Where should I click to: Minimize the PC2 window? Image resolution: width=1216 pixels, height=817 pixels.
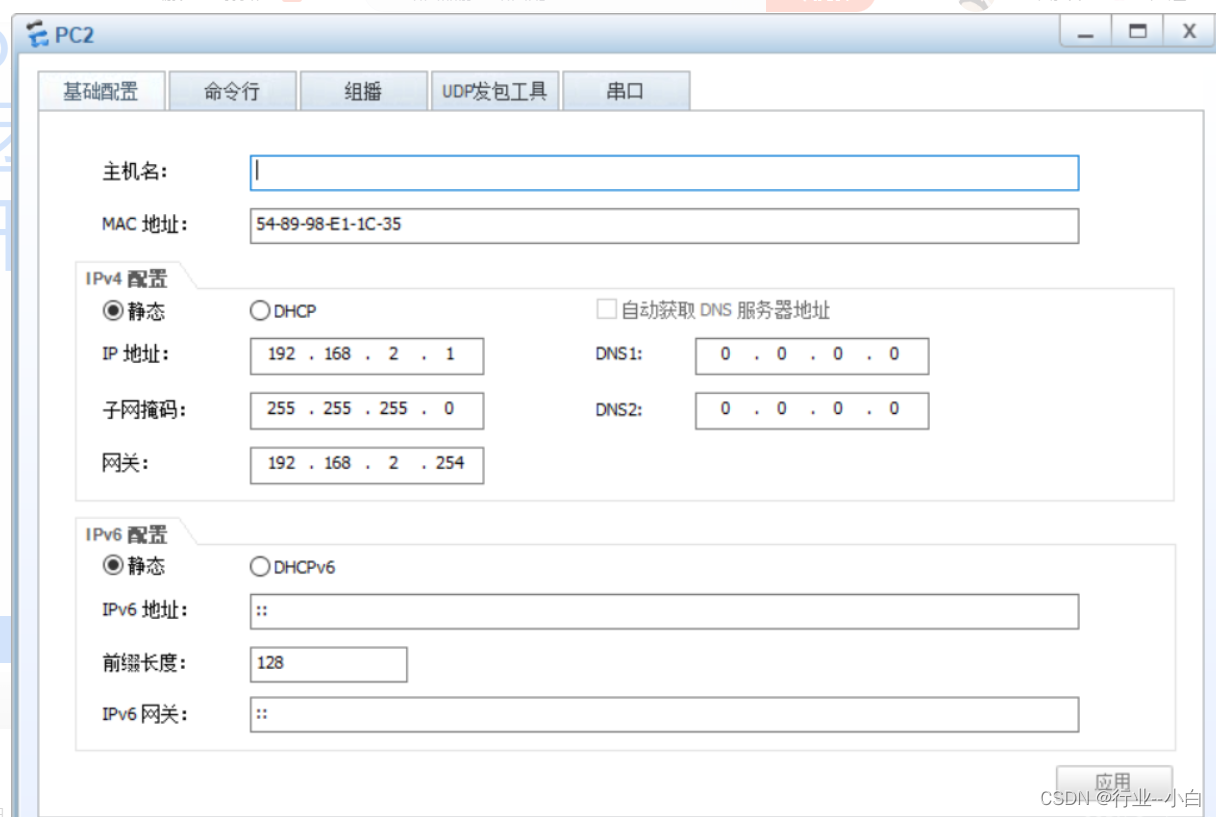click(x=1086, y=32)
